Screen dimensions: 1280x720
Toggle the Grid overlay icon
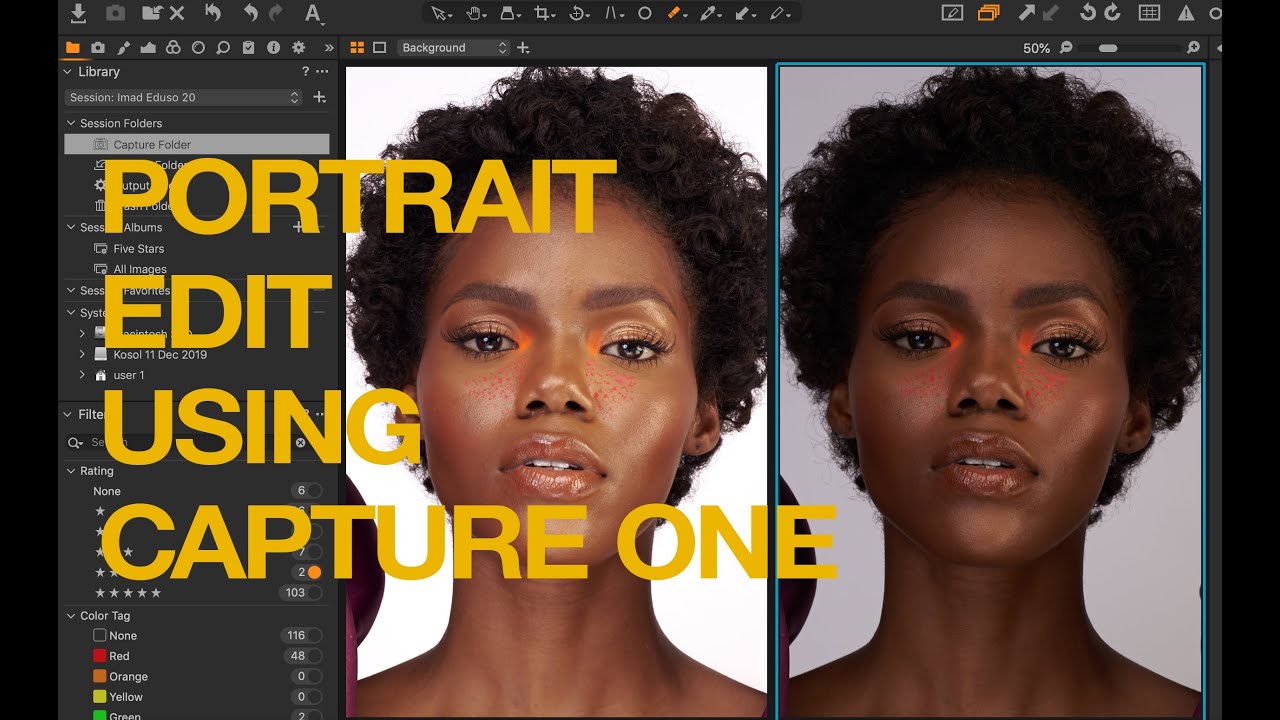1150,14
